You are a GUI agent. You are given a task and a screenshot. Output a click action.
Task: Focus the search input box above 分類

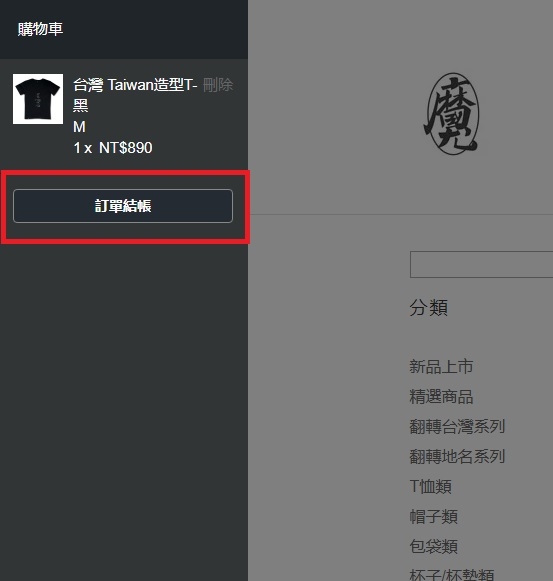click(x=481, y=264)
